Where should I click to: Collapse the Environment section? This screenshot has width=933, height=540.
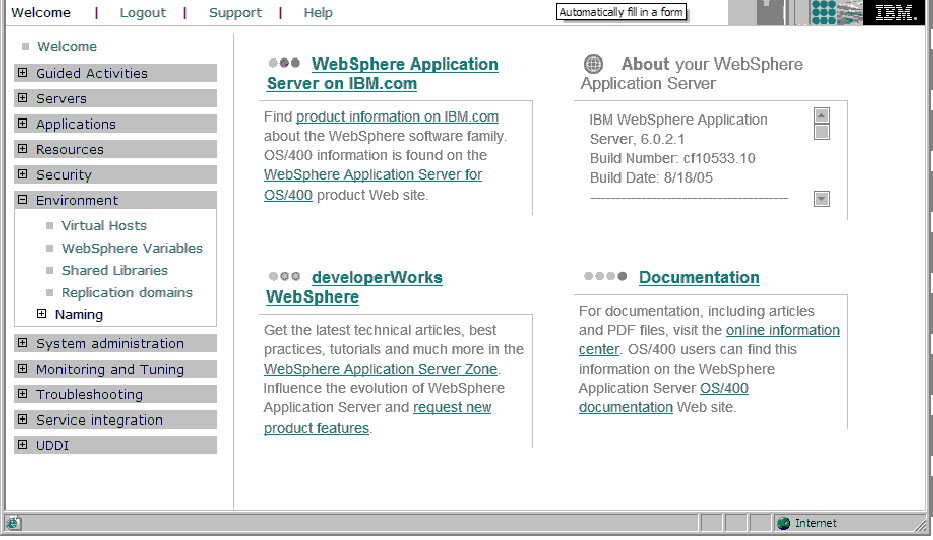(x=23, y=200)
